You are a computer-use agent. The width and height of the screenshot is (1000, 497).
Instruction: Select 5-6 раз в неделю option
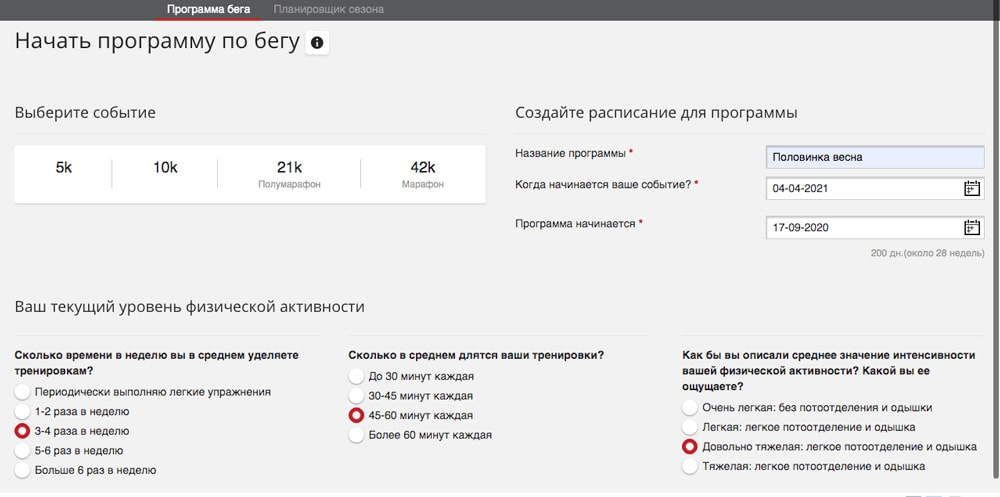coord(22,450)
